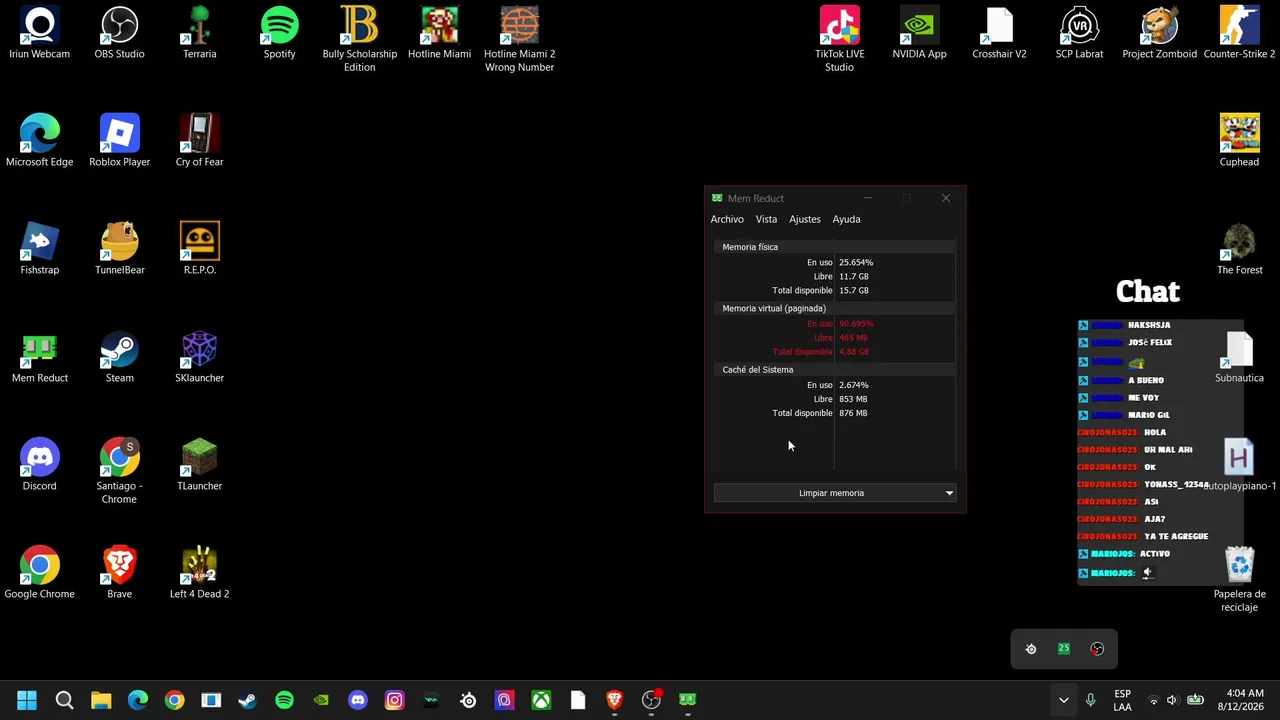The image size is (1280, 720).
Task: Open Windows Search from the taskbar
Action: pyautogui.click(x=64, y=700)
